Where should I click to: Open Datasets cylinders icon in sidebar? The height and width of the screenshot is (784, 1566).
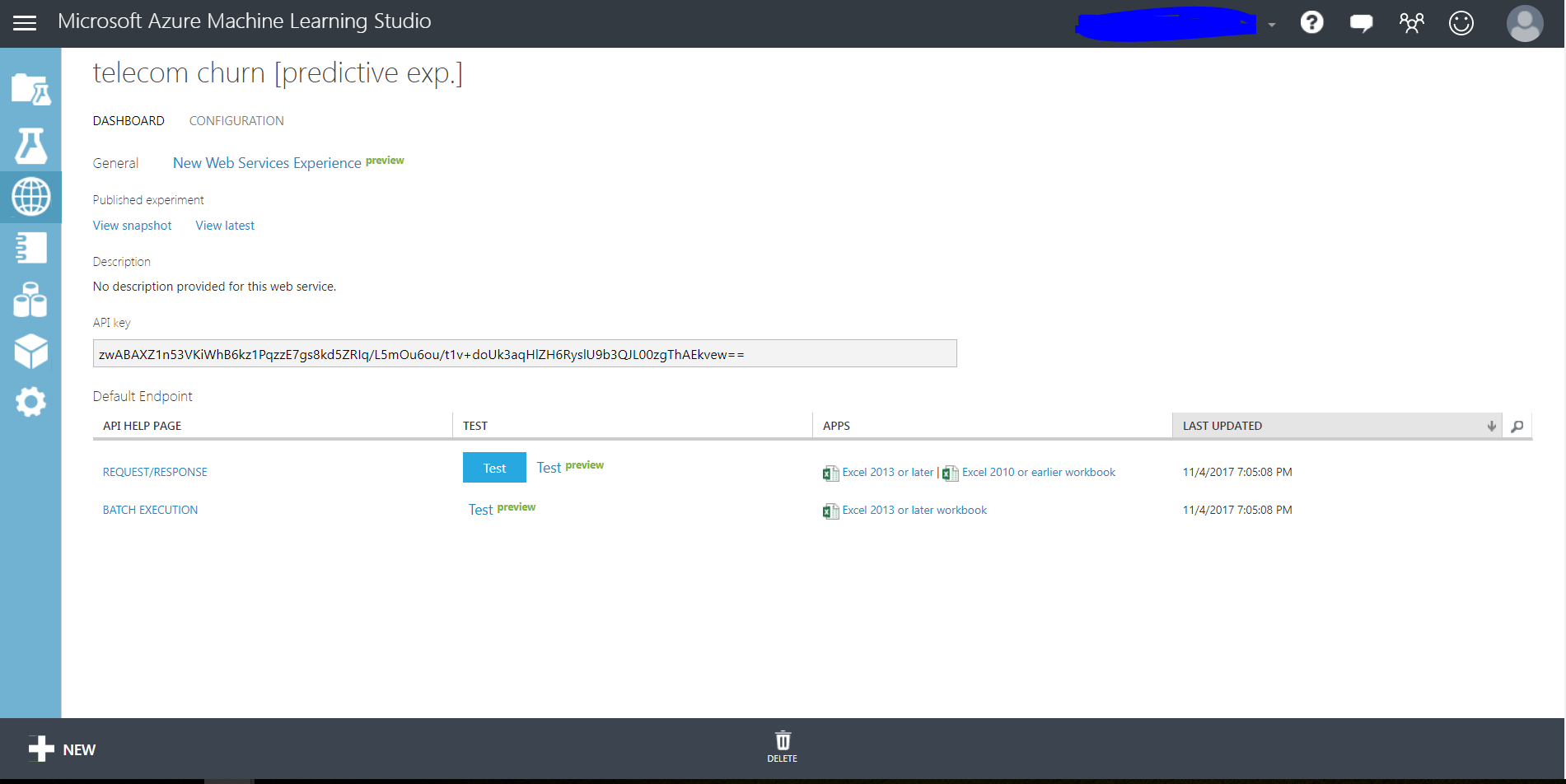pos(30,300)
